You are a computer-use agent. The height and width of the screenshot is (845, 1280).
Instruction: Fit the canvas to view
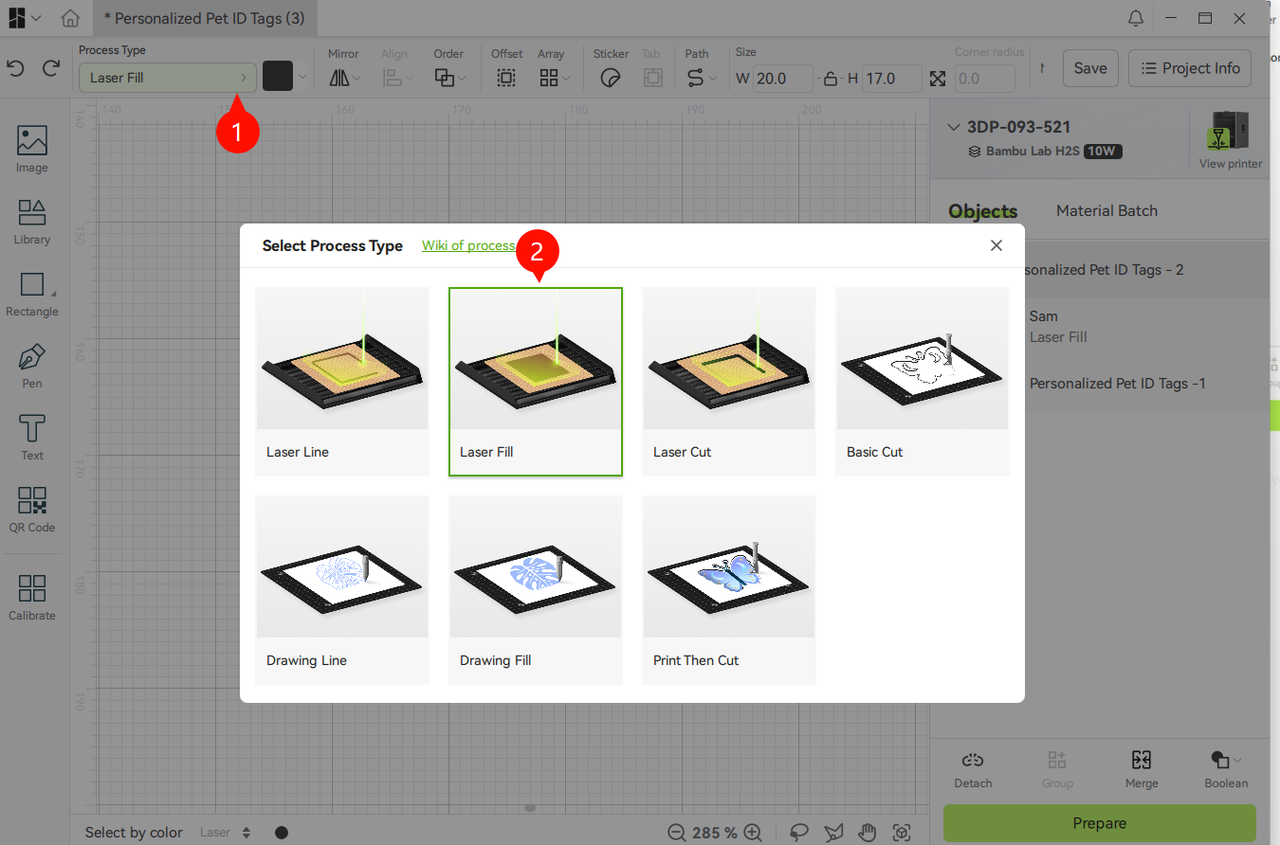click(x=902, y=832)
